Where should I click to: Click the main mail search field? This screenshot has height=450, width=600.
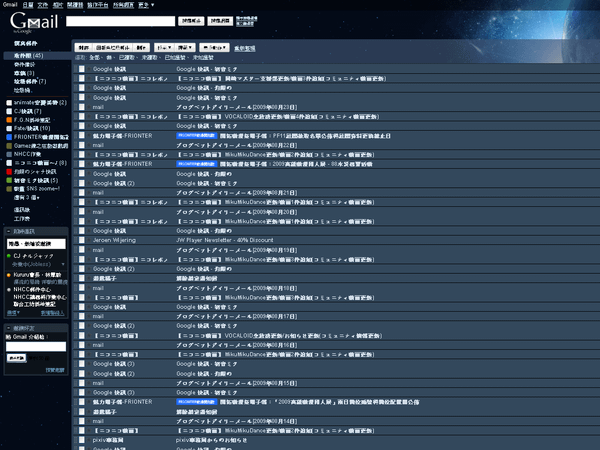(x=121, y=21)
